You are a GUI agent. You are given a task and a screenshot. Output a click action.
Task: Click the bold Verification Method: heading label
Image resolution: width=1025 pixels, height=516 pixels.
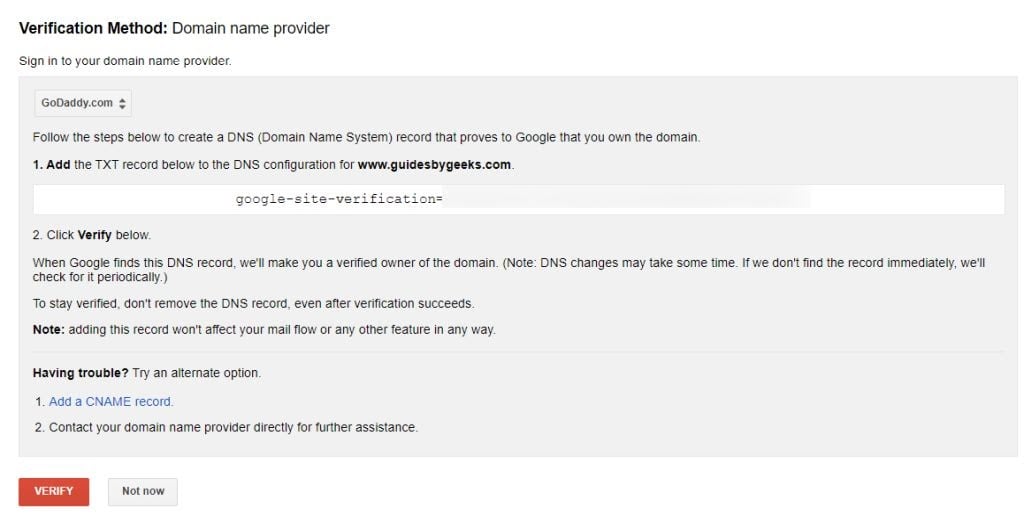point(93,28)
